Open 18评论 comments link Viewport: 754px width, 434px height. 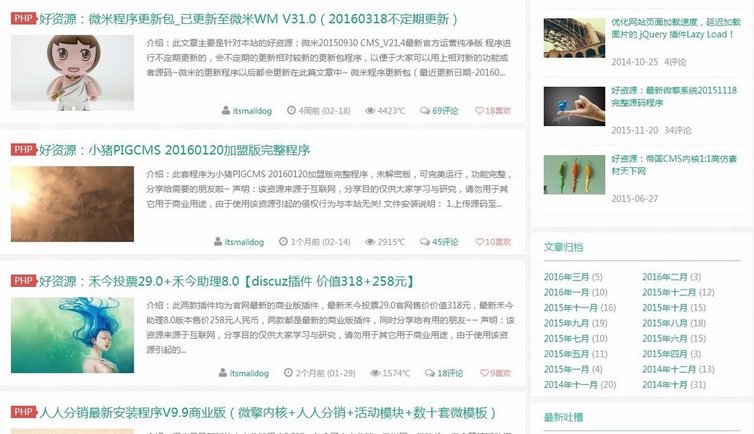[x=450, y=373]
